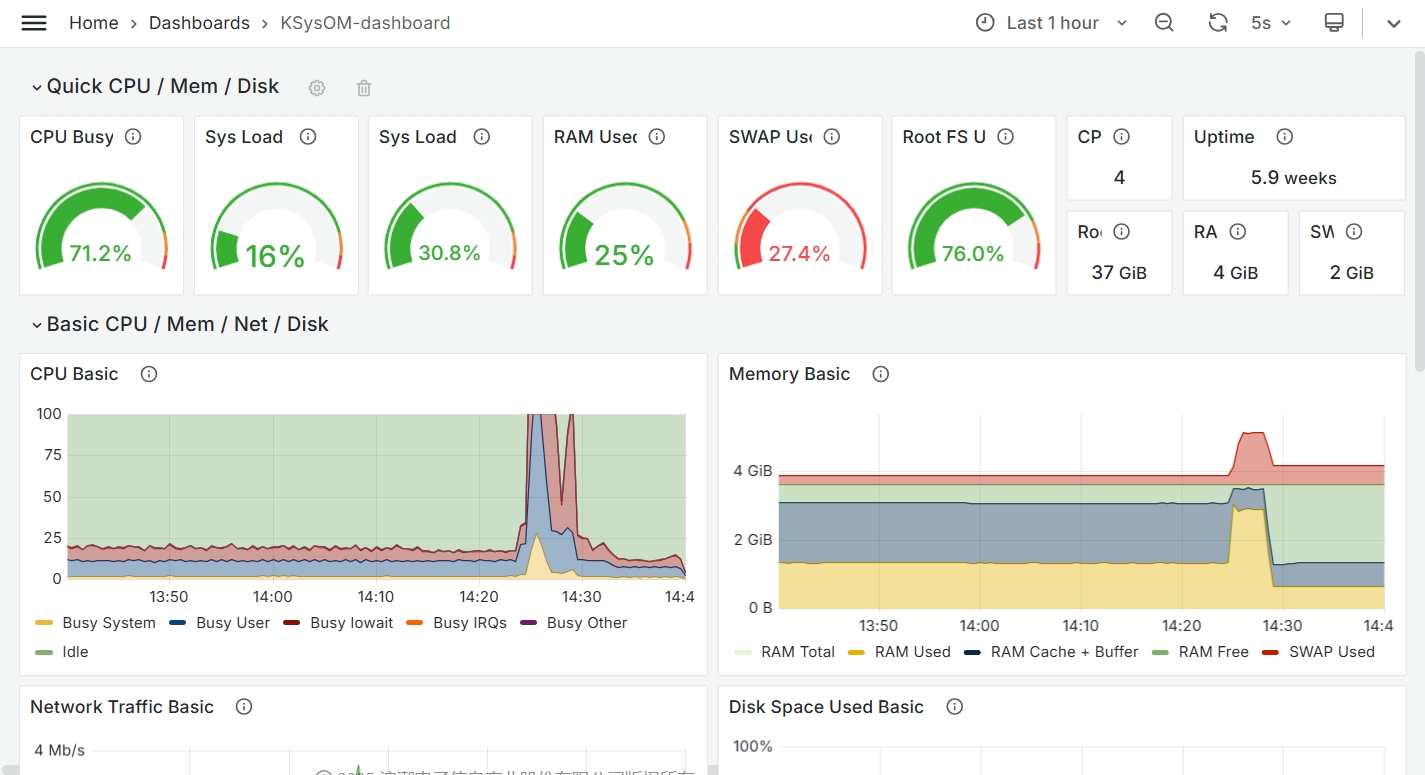Navigate to Dashboards breadcrumb link

(199, 23)
